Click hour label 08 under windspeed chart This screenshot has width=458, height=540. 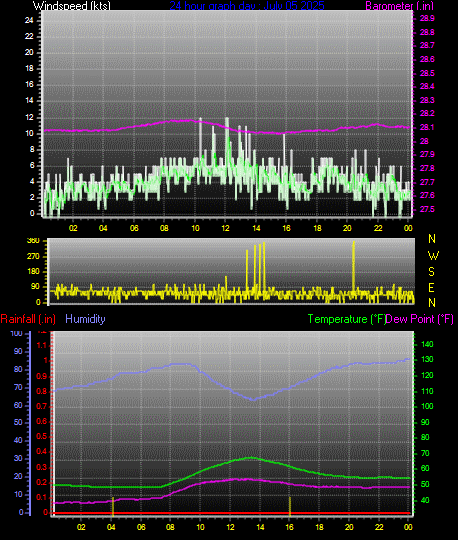[164, 228]
